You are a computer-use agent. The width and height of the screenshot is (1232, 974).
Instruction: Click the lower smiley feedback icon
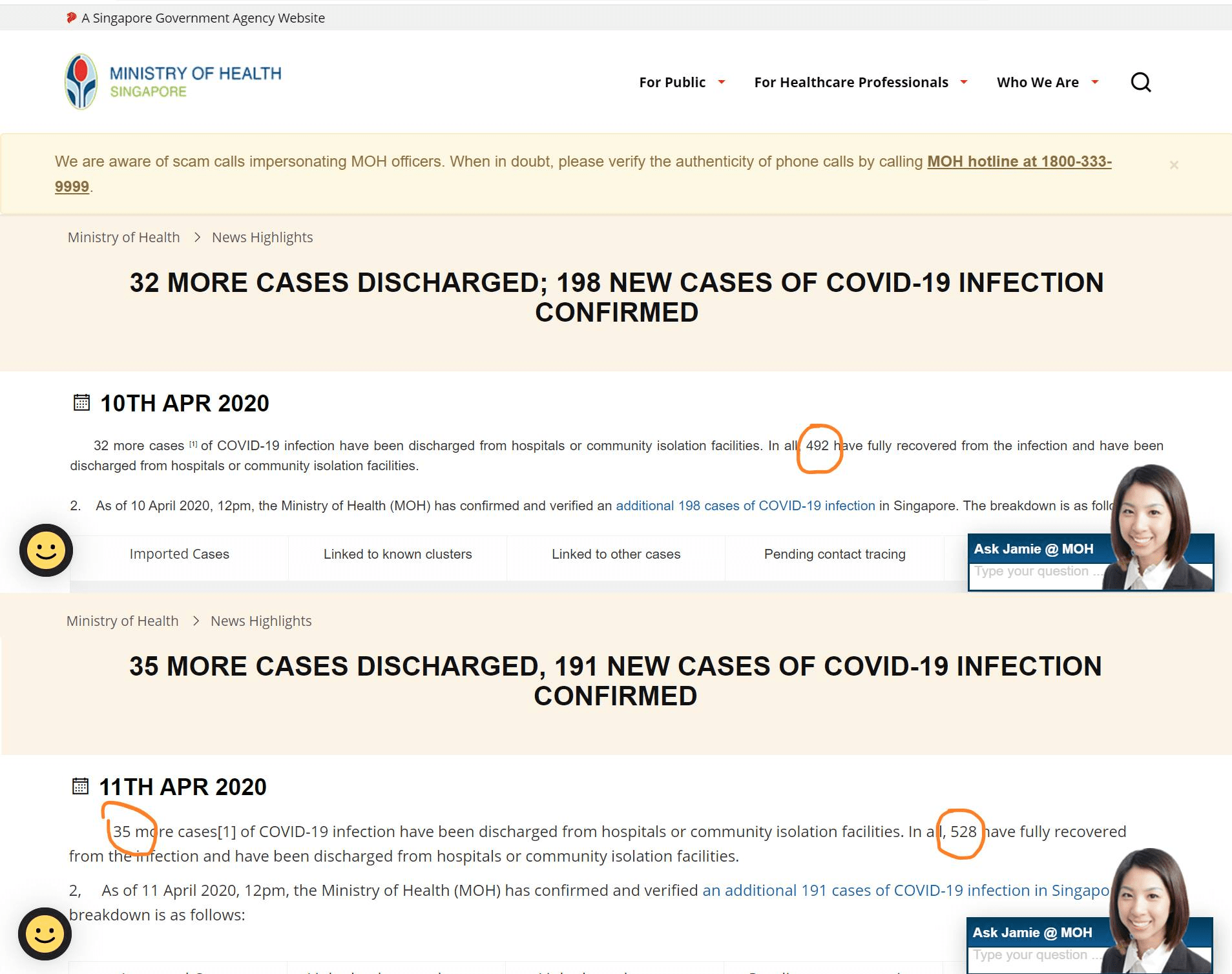tap(45, 934)
